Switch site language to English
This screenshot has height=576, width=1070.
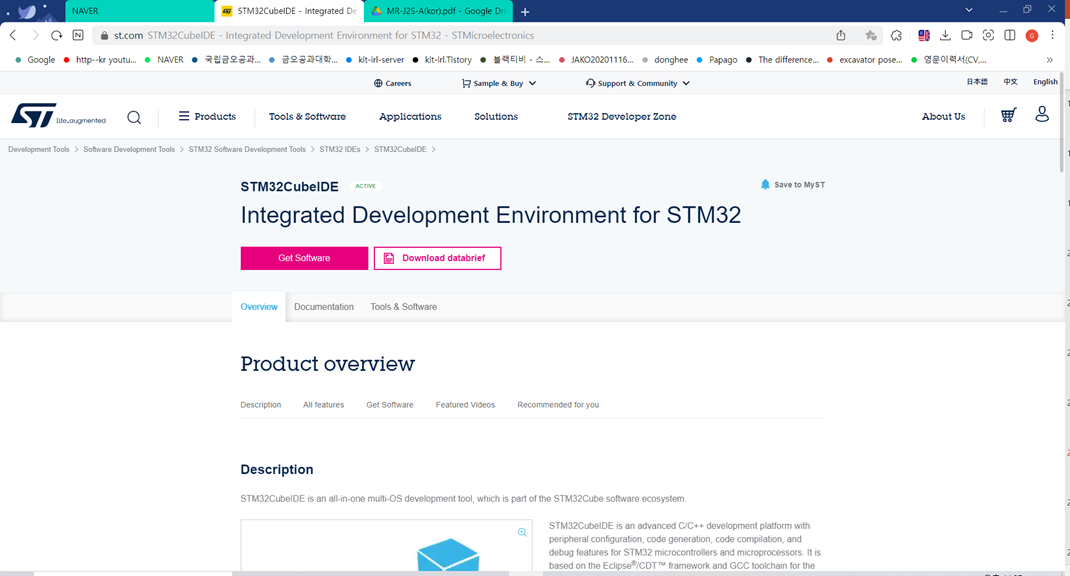1045,82
